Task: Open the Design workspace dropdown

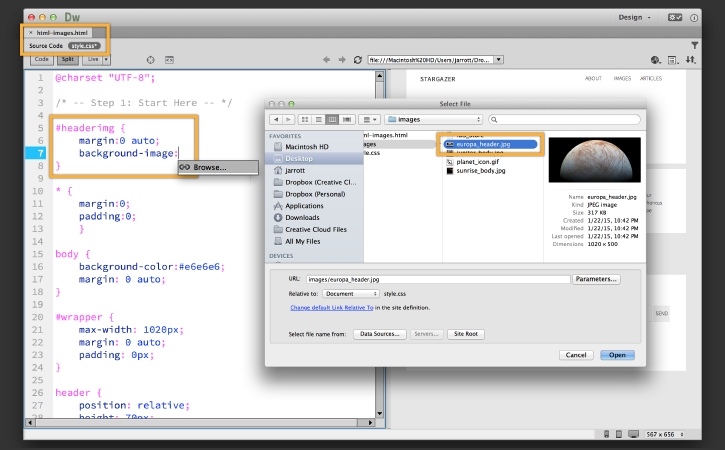Action: pyautogui.click(x=634, y=17)
